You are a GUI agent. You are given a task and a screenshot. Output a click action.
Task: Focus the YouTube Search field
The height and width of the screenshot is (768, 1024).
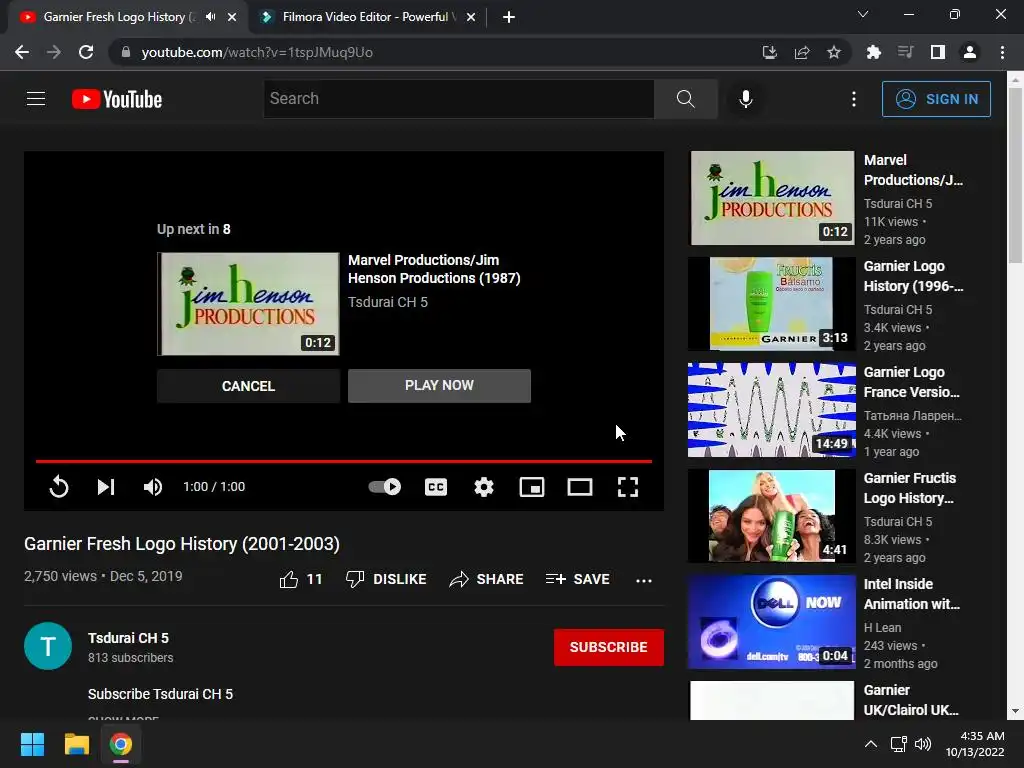pos(458,99)
